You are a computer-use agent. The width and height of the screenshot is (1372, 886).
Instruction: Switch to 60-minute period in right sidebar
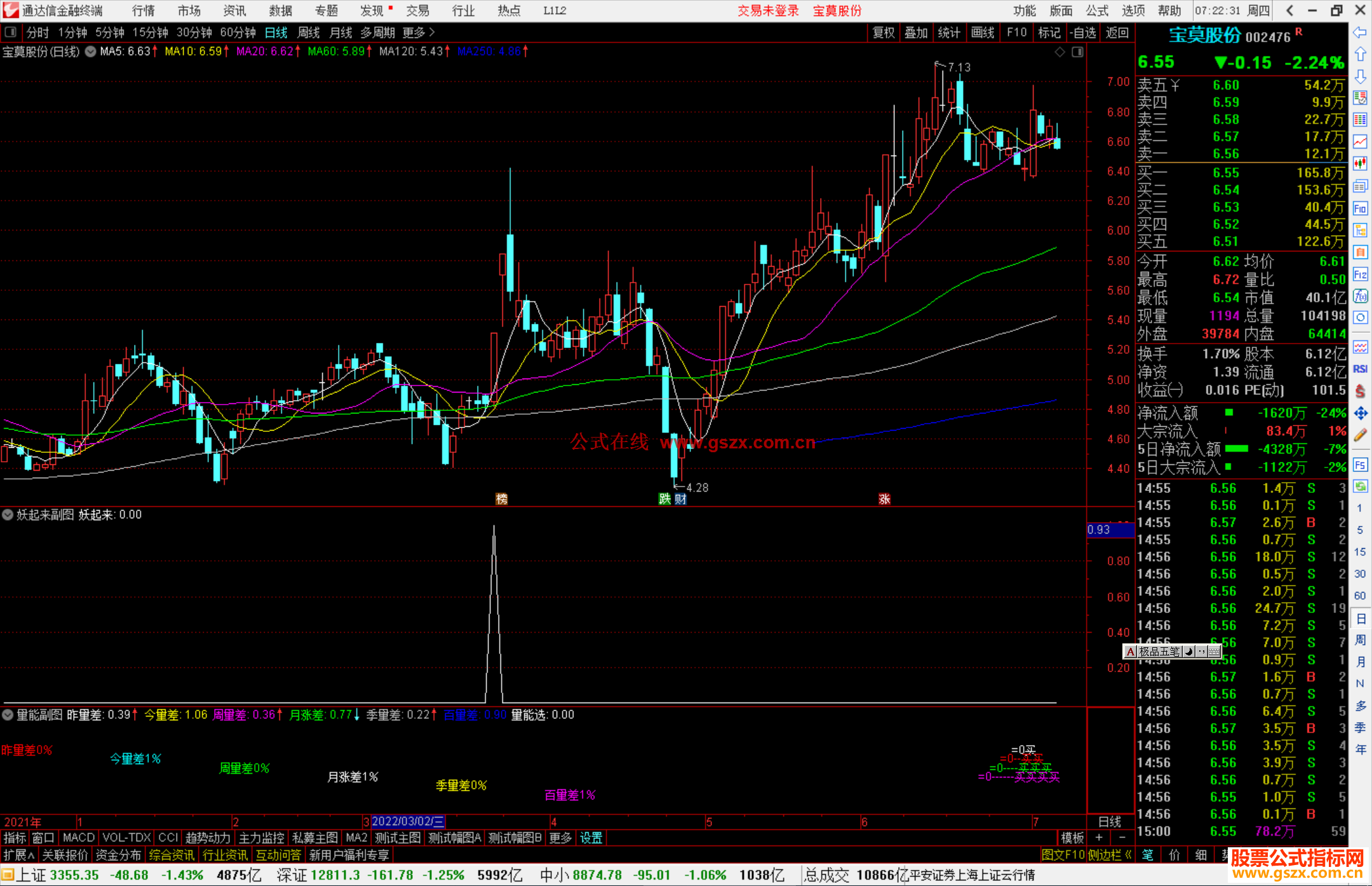[1359, 596]
